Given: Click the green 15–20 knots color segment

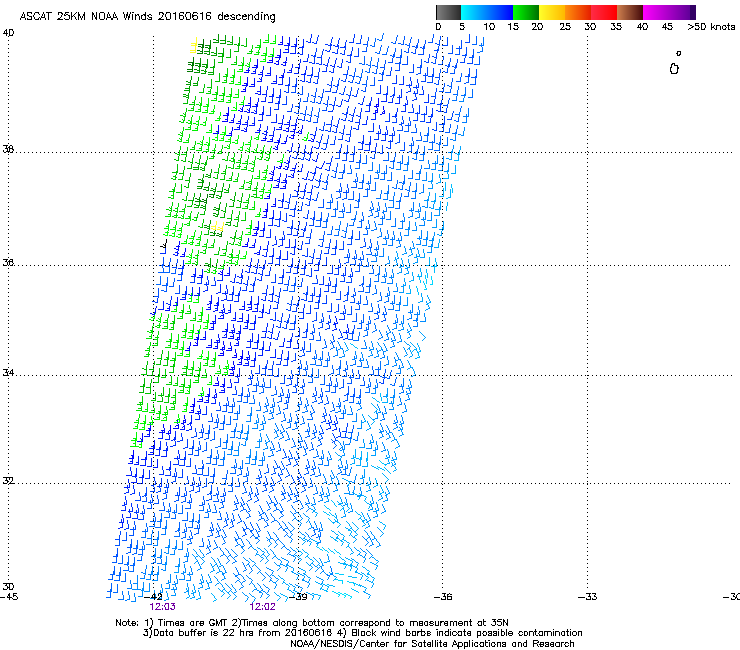Looking at the screenshot, I should click(x=526, y=12).
